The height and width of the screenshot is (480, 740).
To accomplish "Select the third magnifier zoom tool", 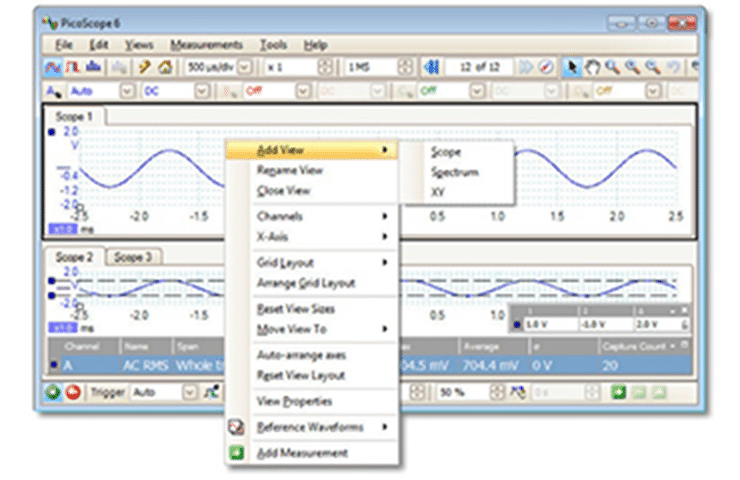I will pos(653,67).
